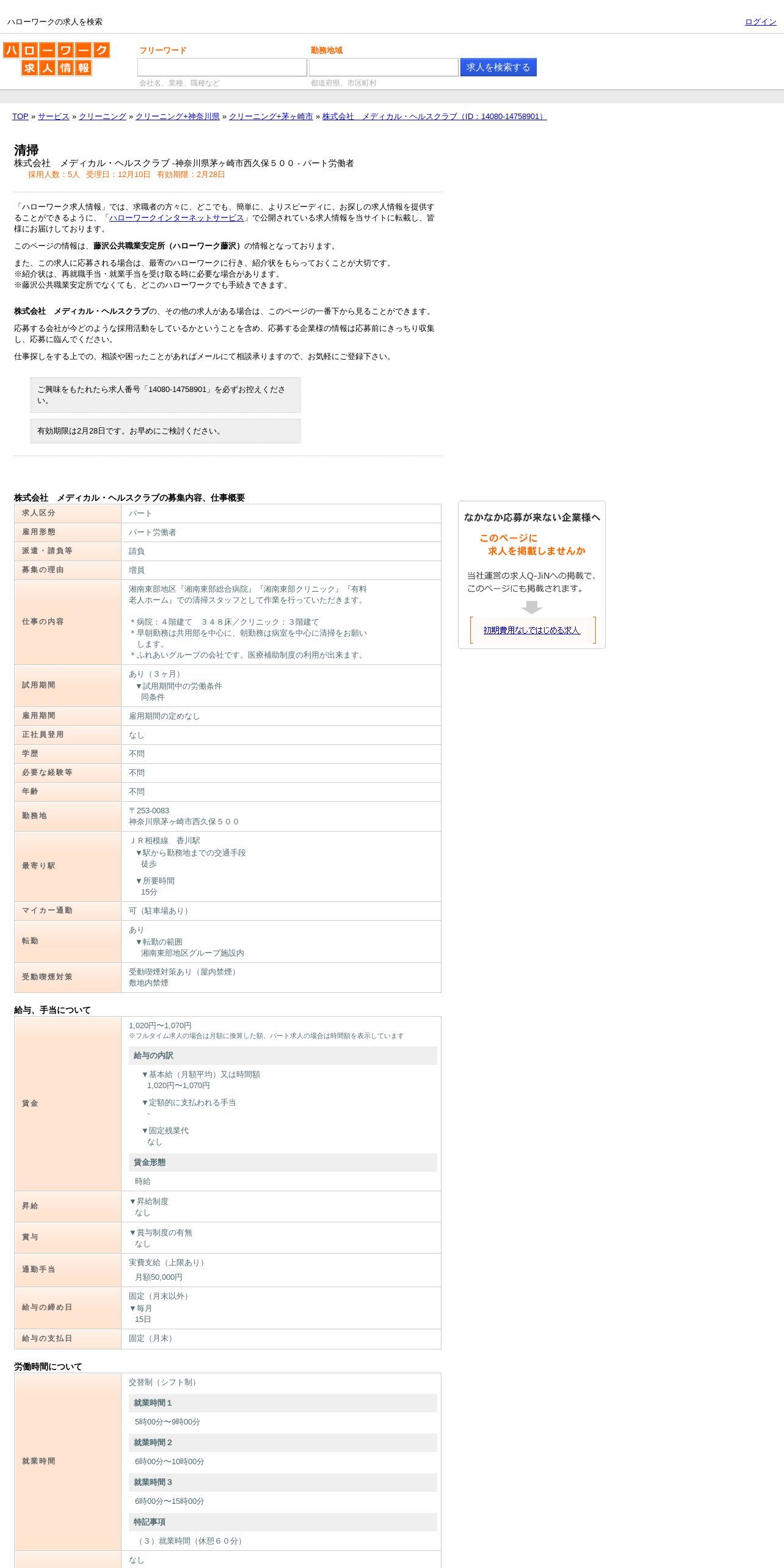Viewport: 784px width, 1568px height.
Task: Click the ログイン link
Action: point(760,22)
